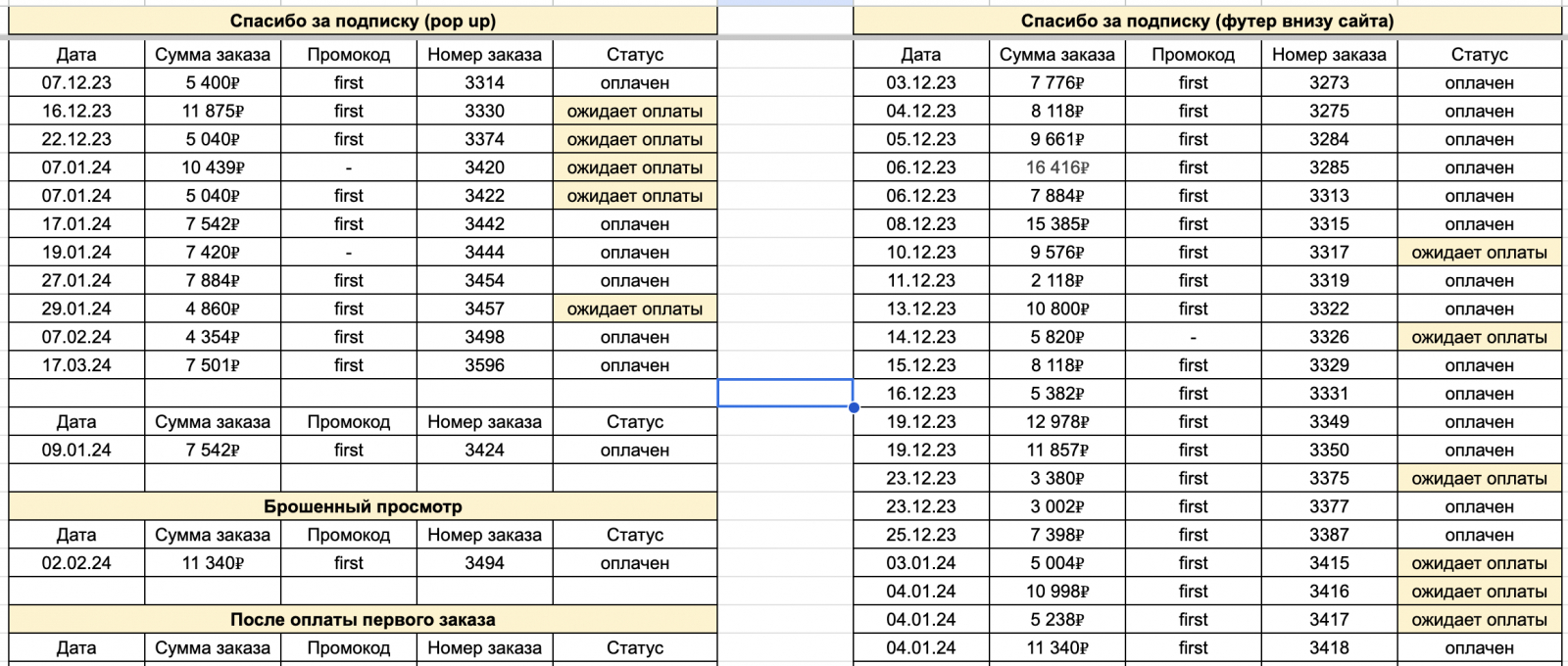The image size is (1568, 666).
Task: Select the header 'Спасибо за подписку (pop up)'
Action: pyautogui.click(x=363, y=21)
